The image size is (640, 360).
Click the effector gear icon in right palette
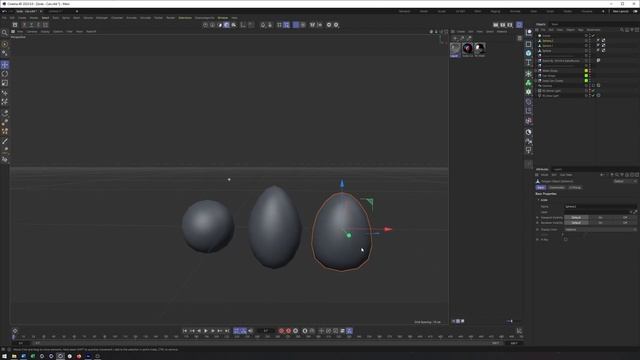point(529,92)
